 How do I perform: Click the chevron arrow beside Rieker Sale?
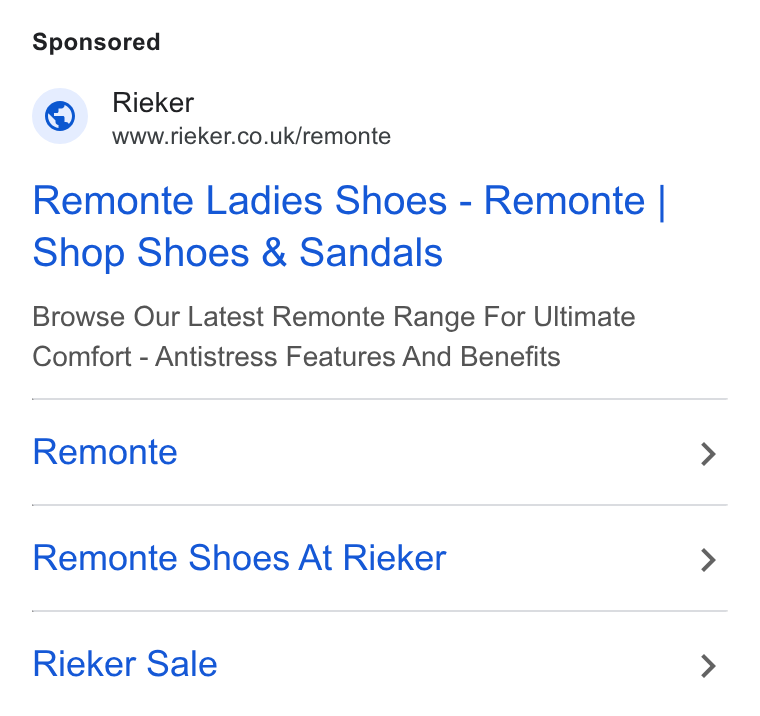coord(708,666)
